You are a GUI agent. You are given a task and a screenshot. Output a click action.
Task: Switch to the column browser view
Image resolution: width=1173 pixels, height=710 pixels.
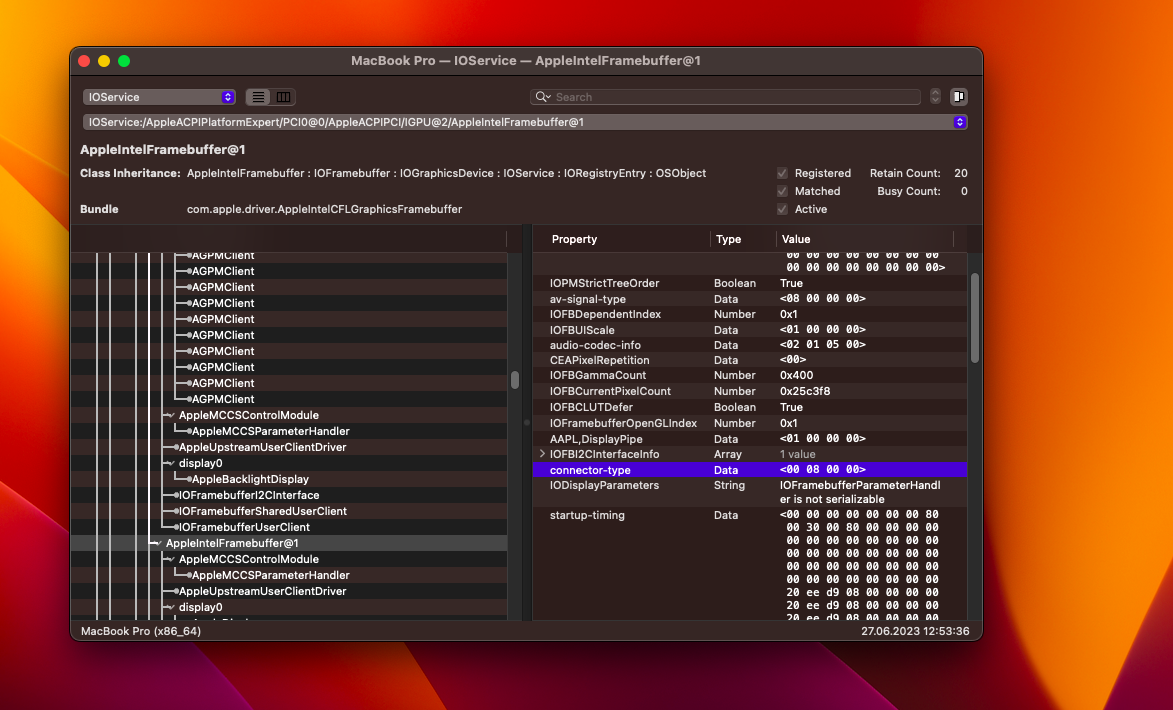(284, 97)
